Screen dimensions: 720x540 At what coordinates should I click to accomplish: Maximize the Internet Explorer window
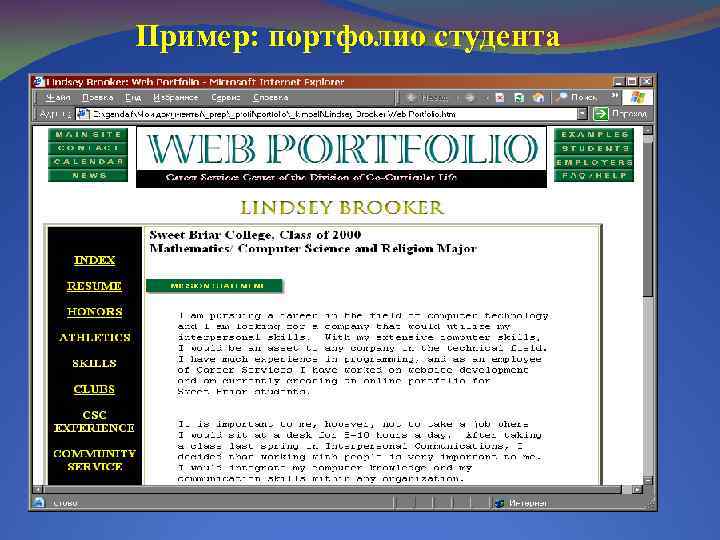click(x=632, y=82)
